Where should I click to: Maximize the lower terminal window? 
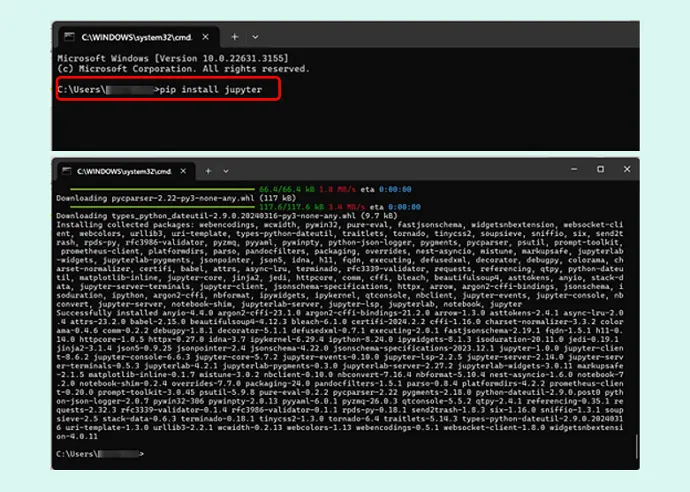click(600, 169)
